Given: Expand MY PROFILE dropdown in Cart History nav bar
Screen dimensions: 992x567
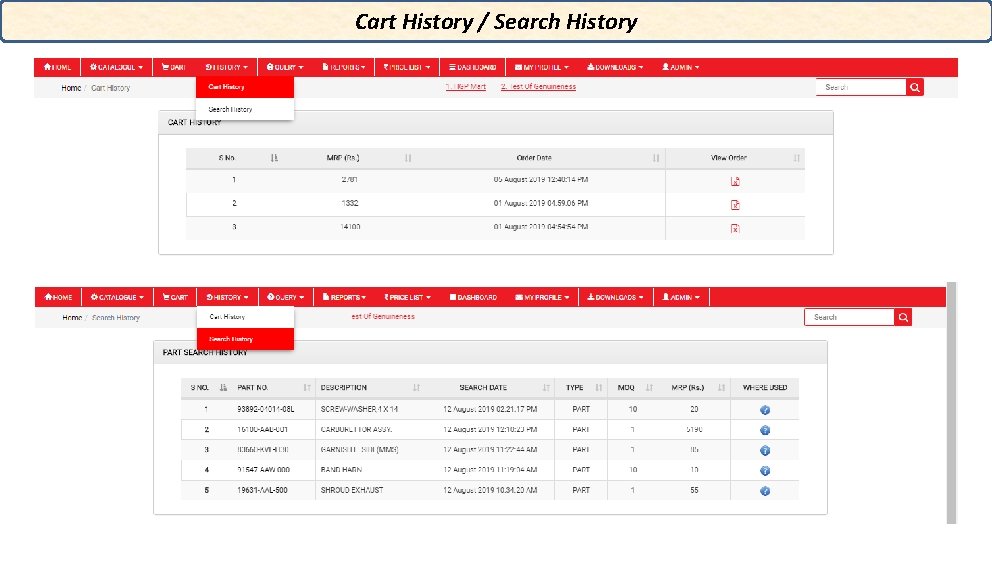Looking at the screenshot, I should 542,67.
